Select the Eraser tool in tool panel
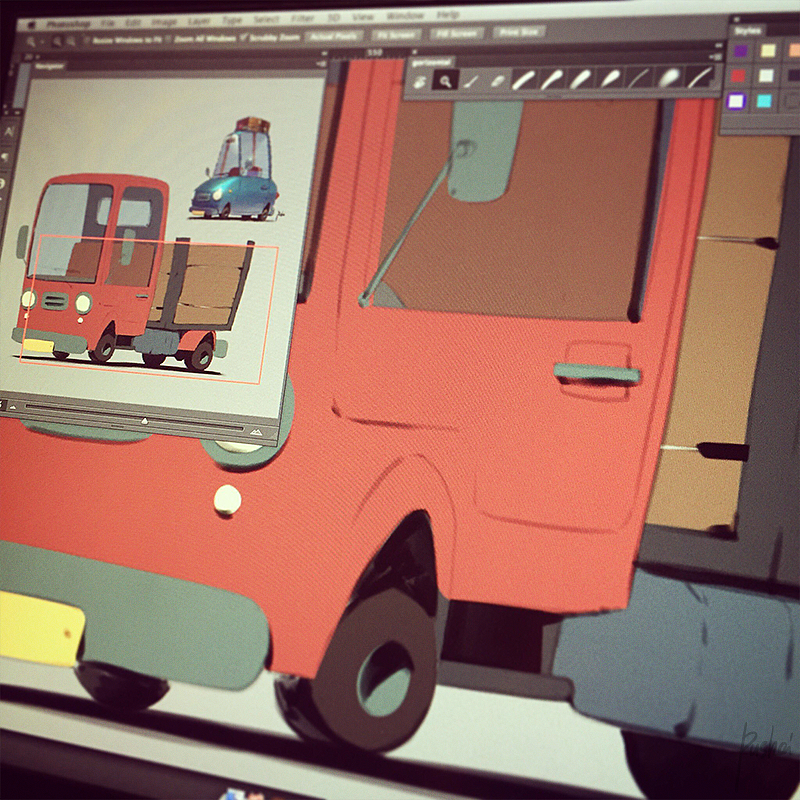 pos(498,80)
